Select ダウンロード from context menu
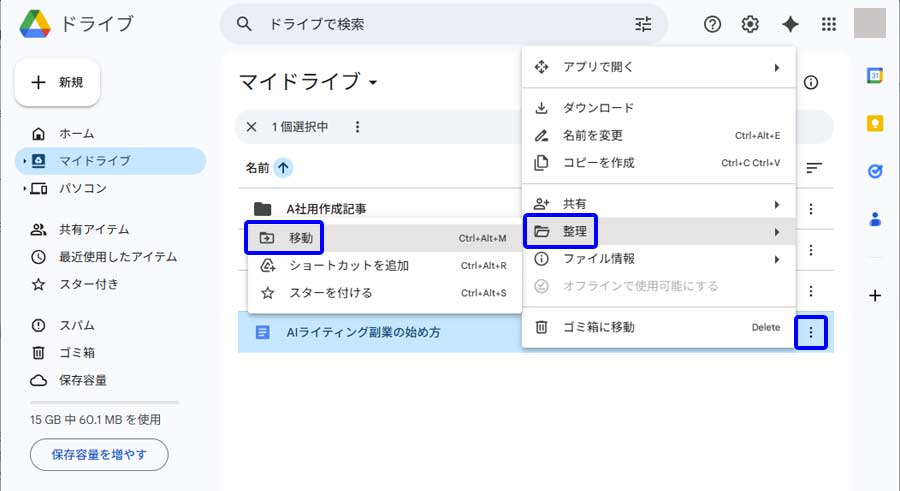 point(598,108)
